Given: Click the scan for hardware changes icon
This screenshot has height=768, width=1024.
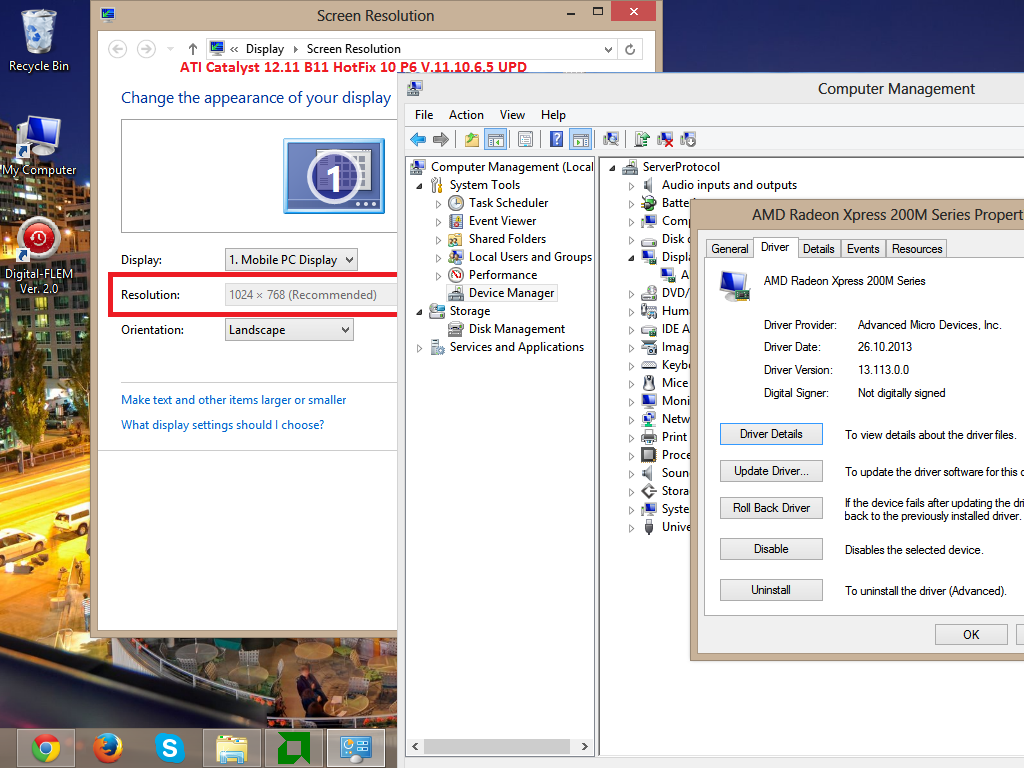Looking at the screenshot, I should click(611, 139).
